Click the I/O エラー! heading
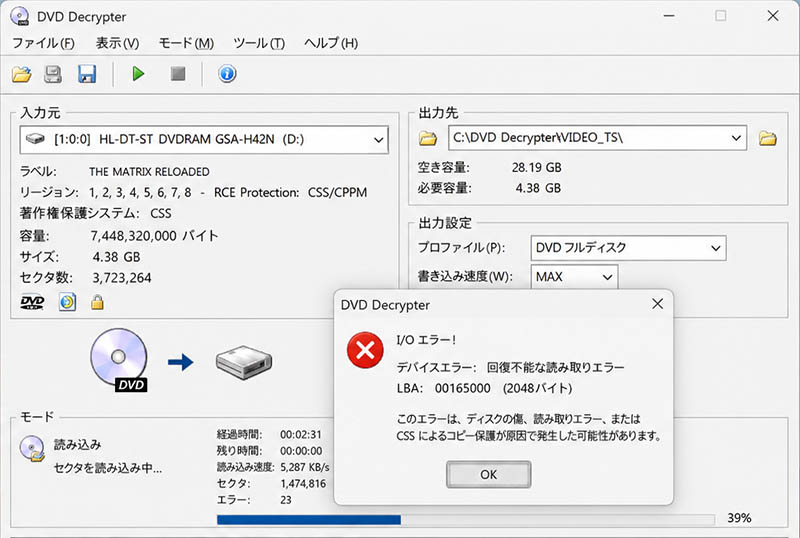This screenshot has width=800, height=538. 426,340
